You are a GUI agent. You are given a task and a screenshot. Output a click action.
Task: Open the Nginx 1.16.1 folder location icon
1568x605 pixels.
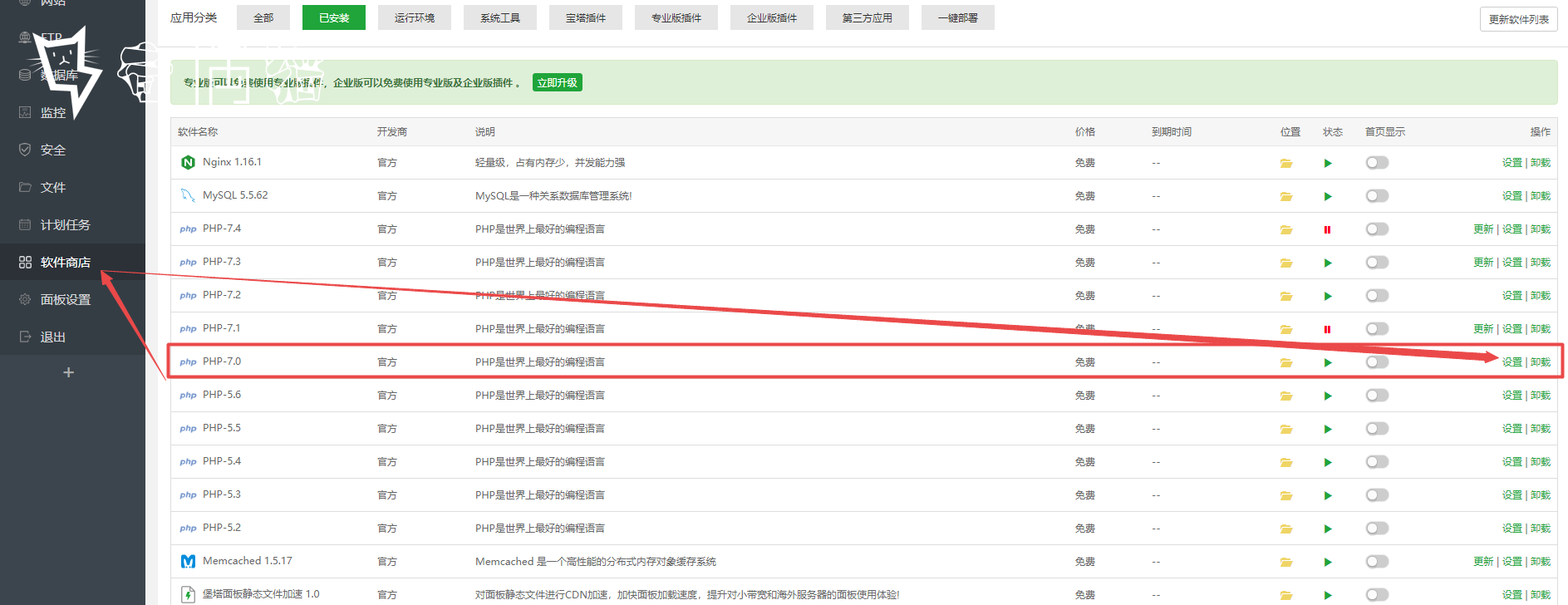(1286, 163)
